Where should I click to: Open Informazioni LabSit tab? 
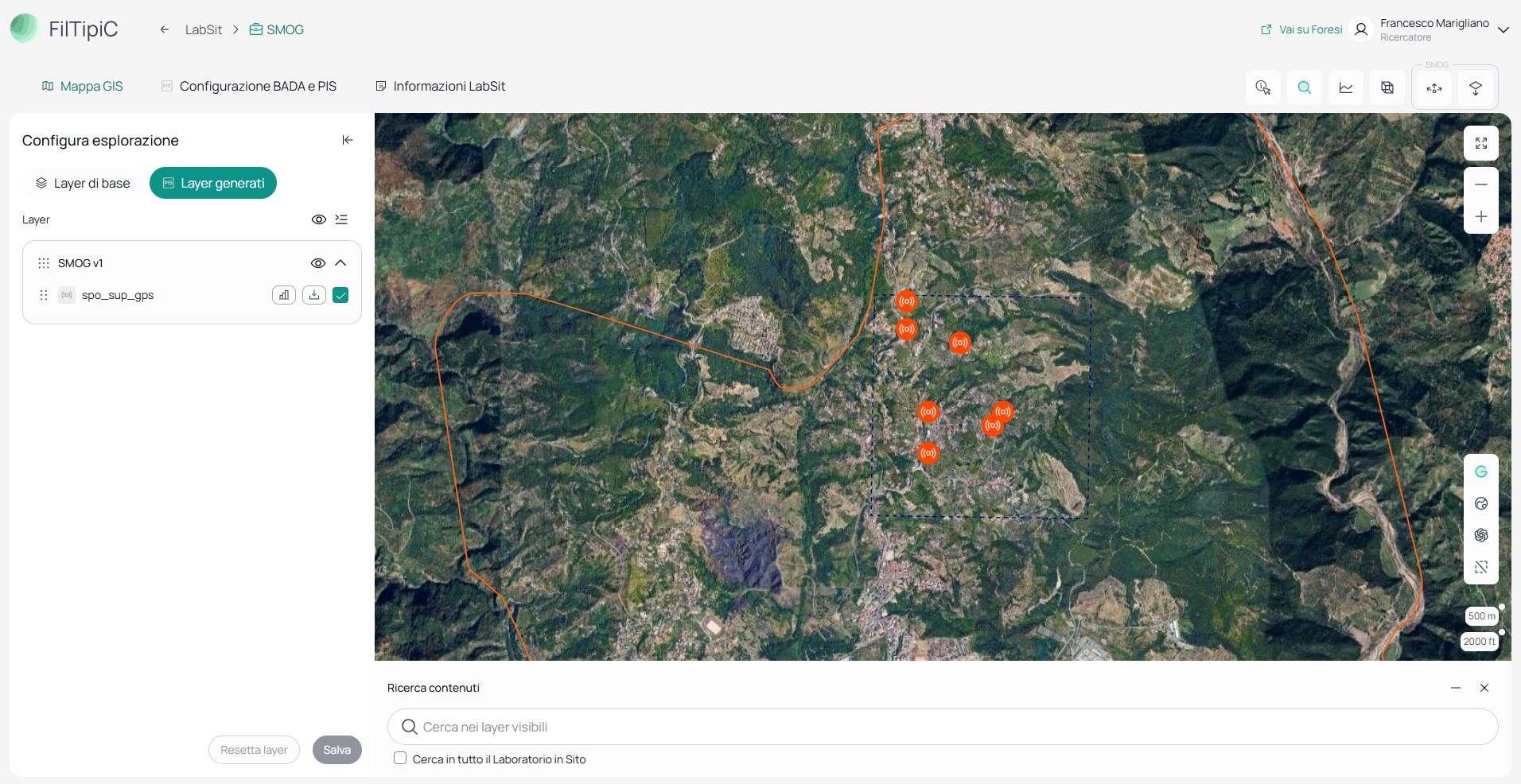coord(441,86)
